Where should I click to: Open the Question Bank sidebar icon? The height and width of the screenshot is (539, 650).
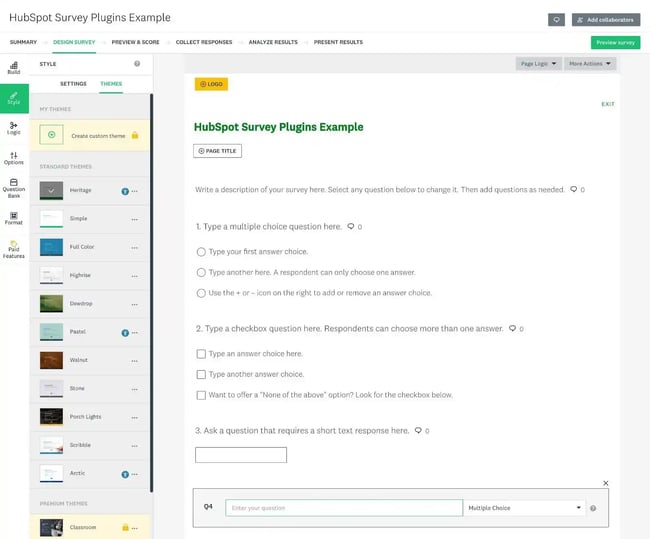pos(14,188)
